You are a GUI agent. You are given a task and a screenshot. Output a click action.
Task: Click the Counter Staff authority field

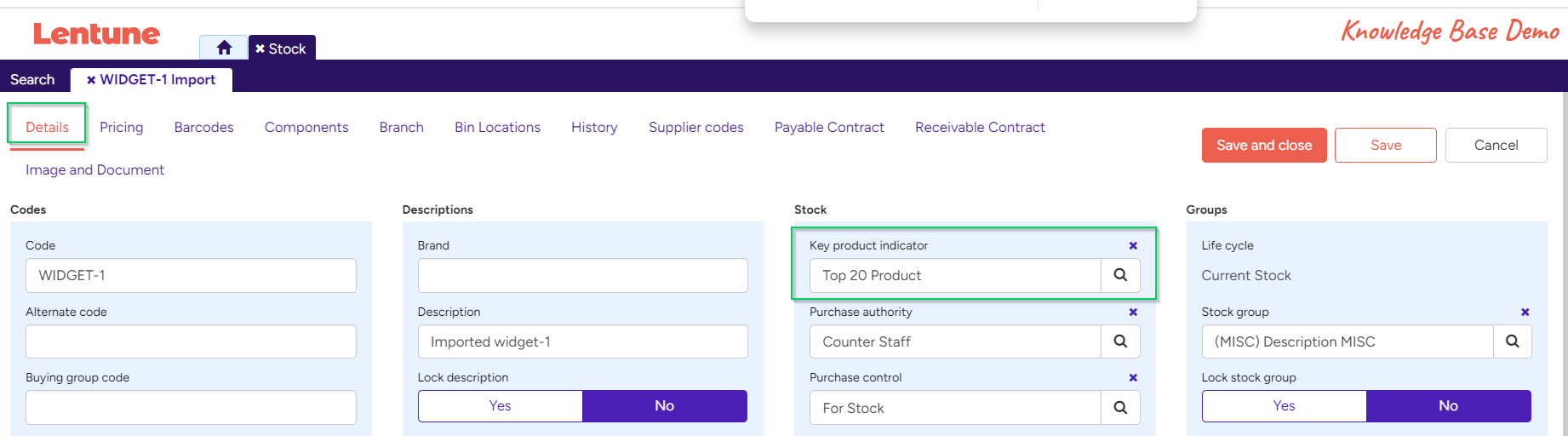click(x=955, y=341)
